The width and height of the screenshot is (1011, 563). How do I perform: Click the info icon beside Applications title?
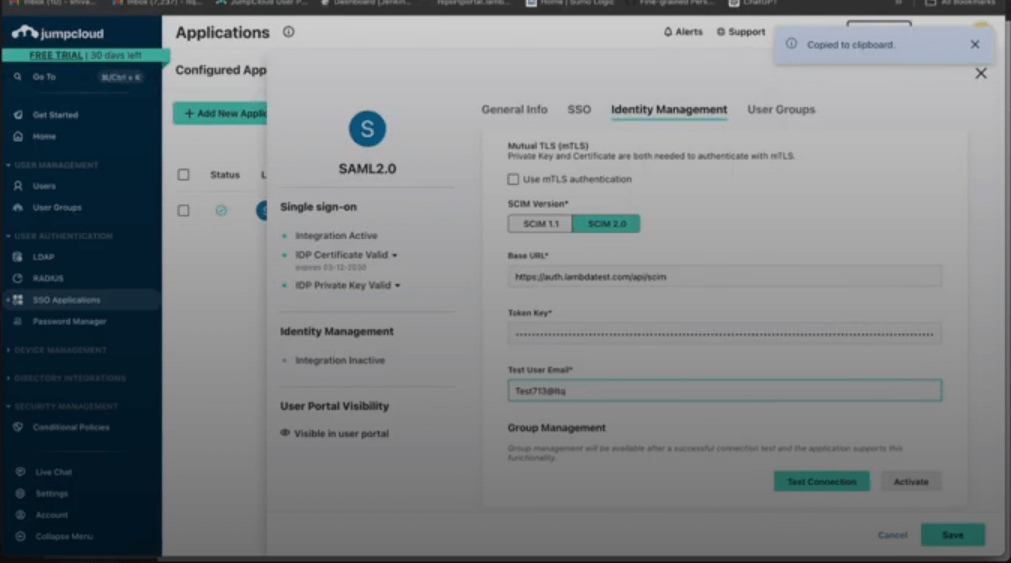(288, 32)
